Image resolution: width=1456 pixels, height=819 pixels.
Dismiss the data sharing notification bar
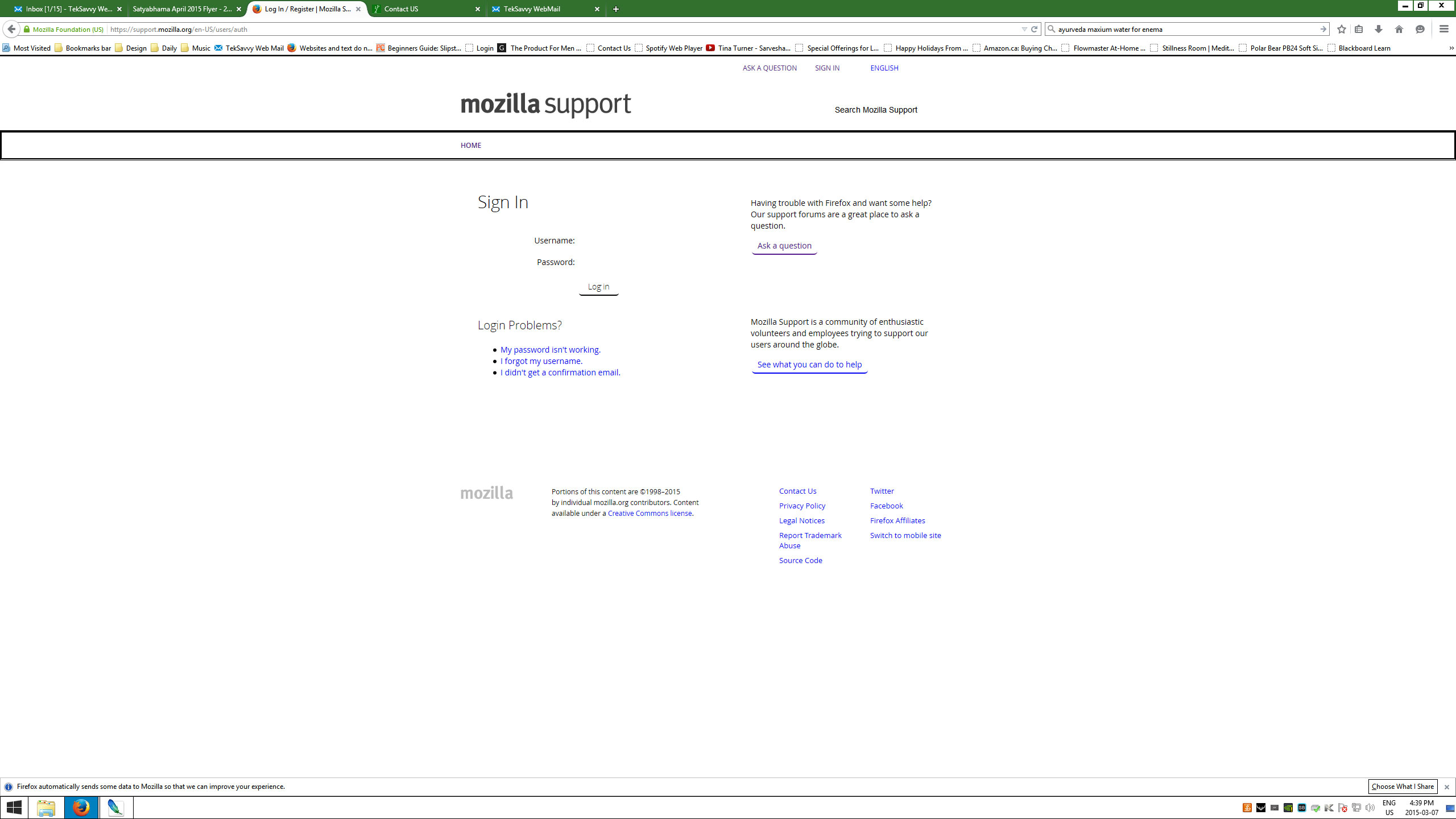pyautogui.click(x=1447, y=787)
